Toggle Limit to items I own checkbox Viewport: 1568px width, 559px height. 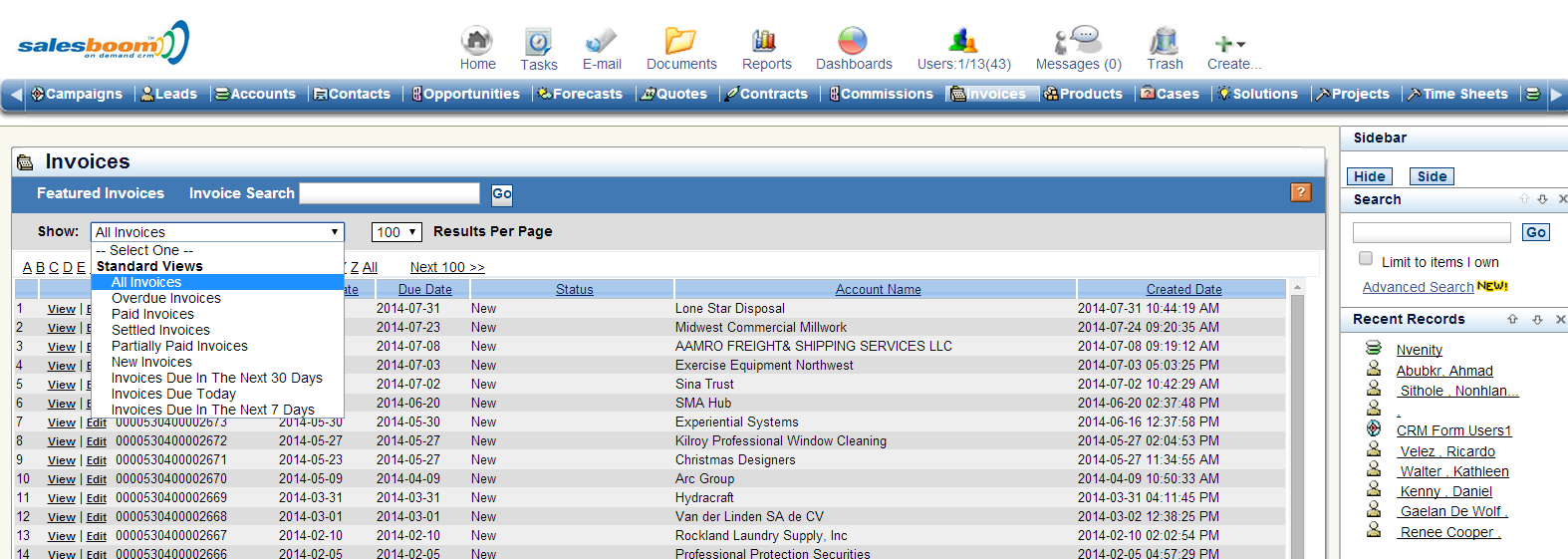(1366, 259)
